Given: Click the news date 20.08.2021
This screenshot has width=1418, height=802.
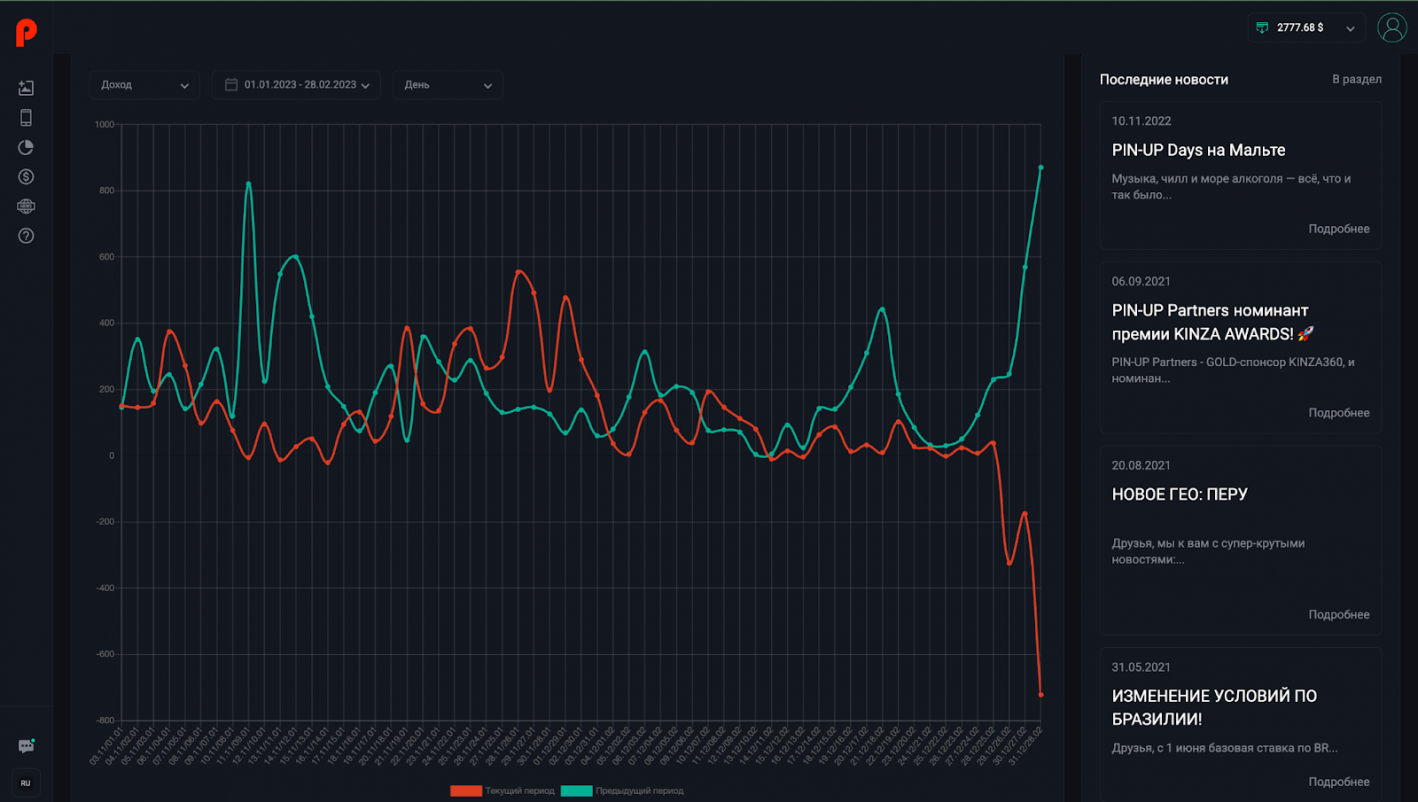Looking at the screenshot, I should pyautogui.click(x=1141, y=465).
